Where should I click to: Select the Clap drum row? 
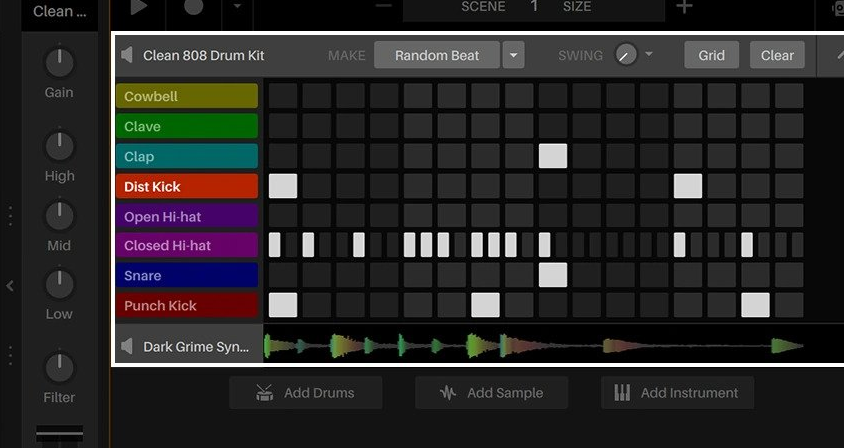point(187,156)
